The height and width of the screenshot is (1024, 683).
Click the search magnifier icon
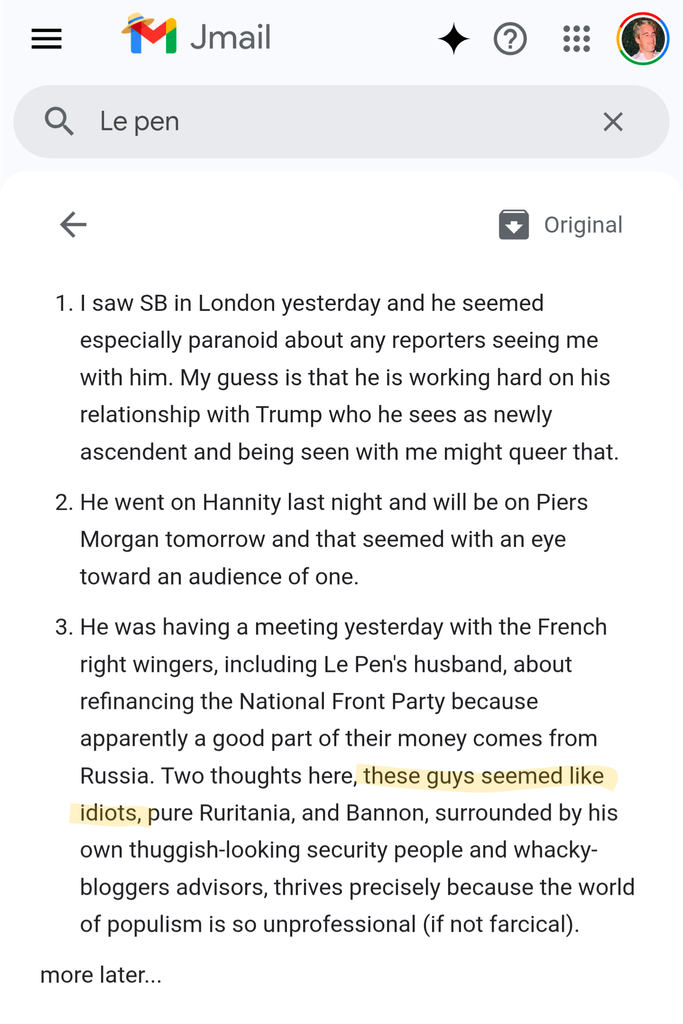click(59, 122)
